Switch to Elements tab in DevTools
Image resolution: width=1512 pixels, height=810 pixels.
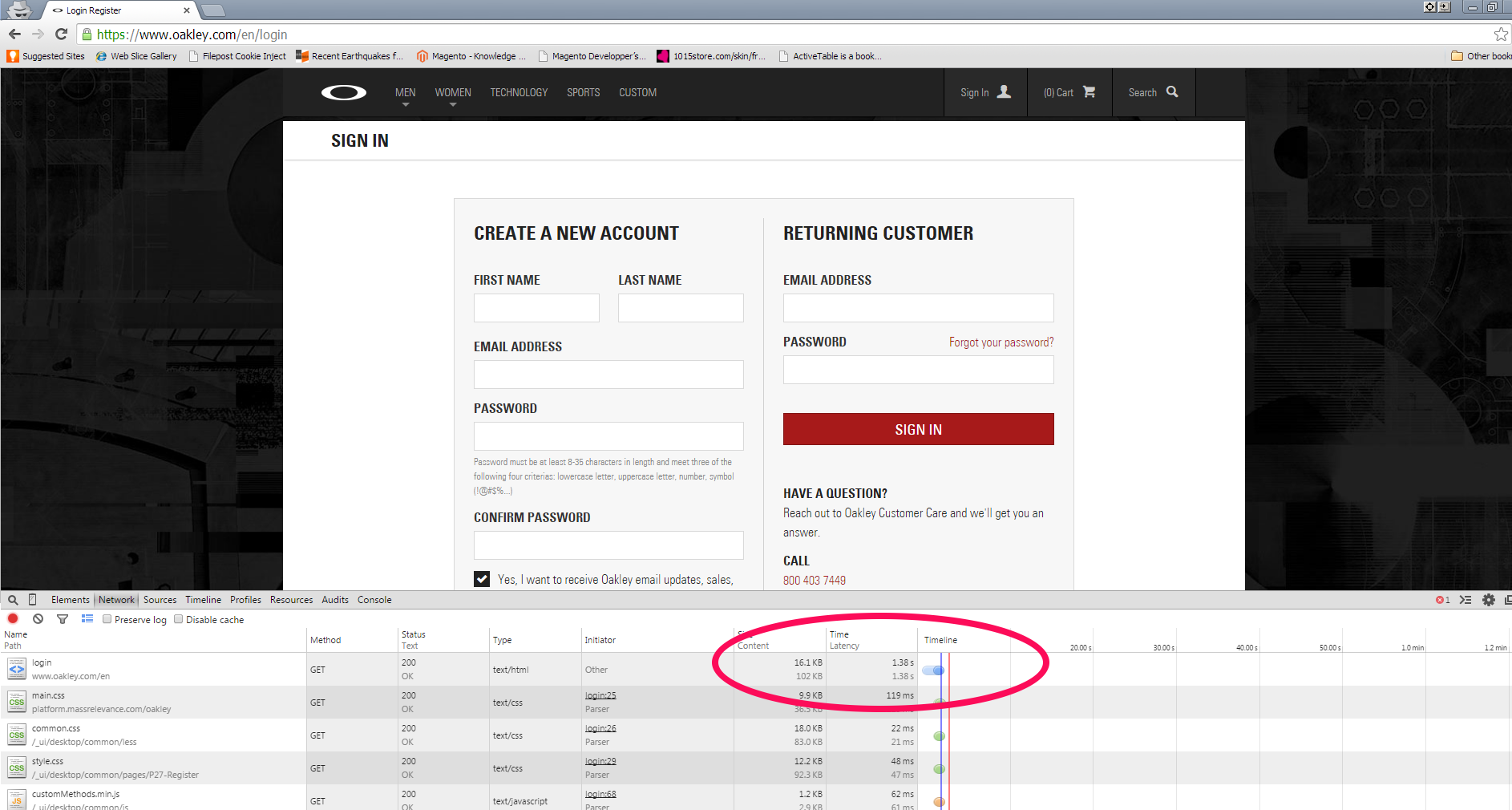coord(71,600)
